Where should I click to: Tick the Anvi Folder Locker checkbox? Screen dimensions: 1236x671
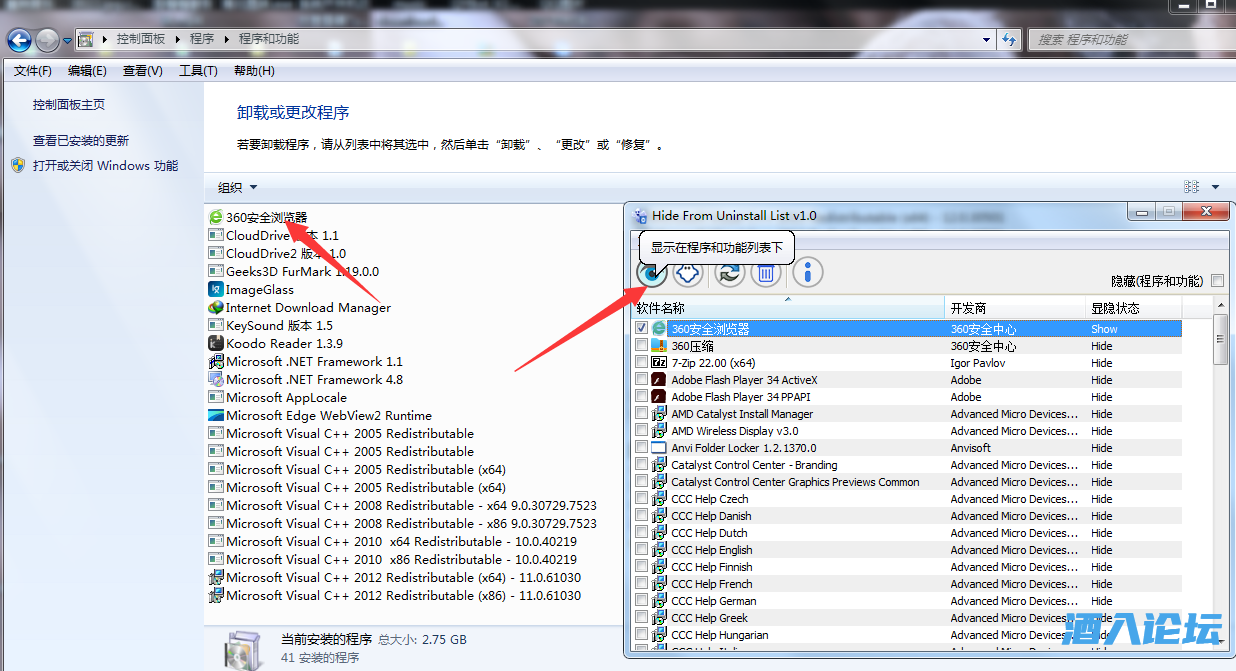[x=641, y=447]
